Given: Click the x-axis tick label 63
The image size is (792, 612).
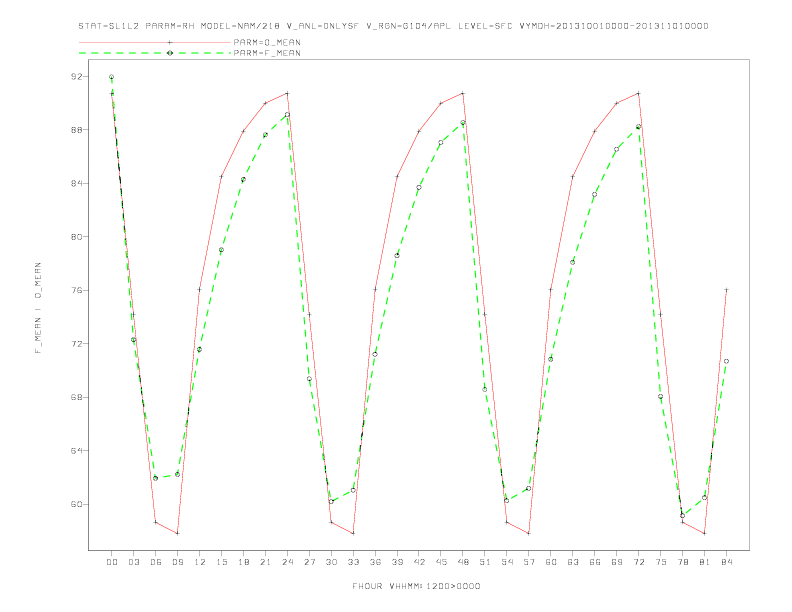Looking at the screenshot, I should tap(573, 562).
